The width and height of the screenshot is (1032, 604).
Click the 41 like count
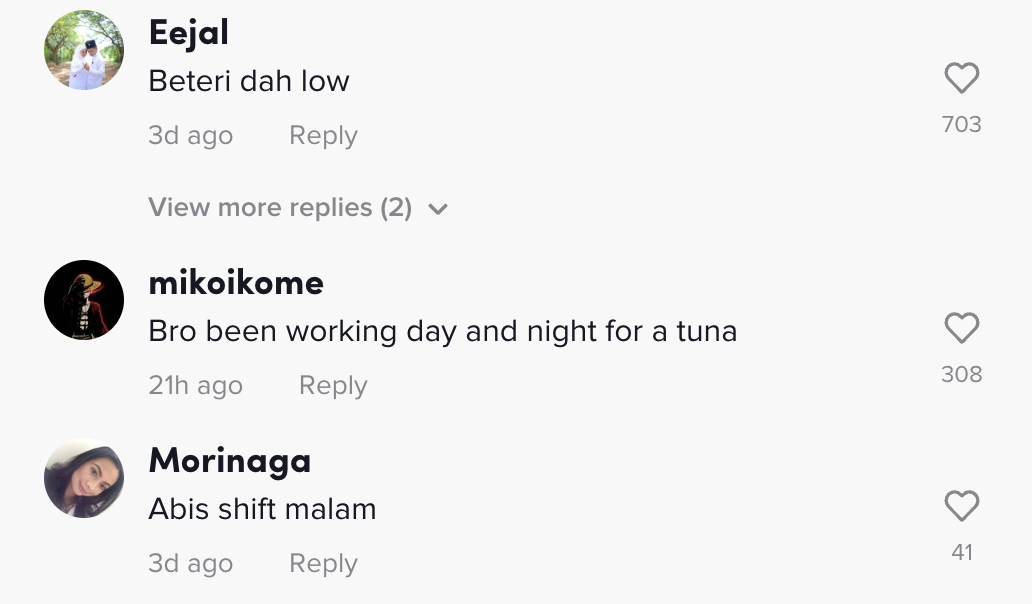point(961,553)
